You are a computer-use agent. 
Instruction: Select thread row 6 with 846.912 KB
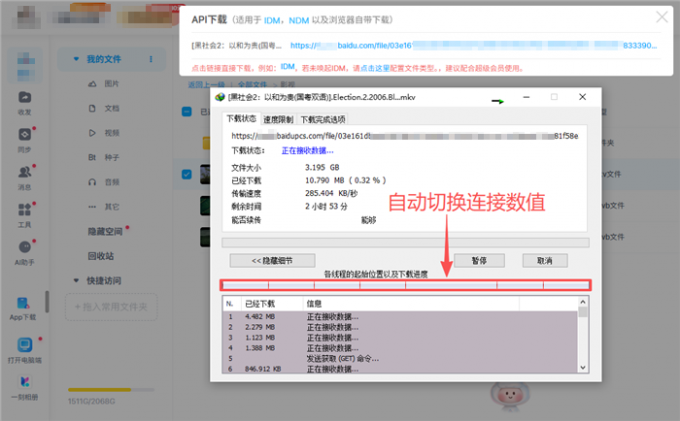coord(400,369)
